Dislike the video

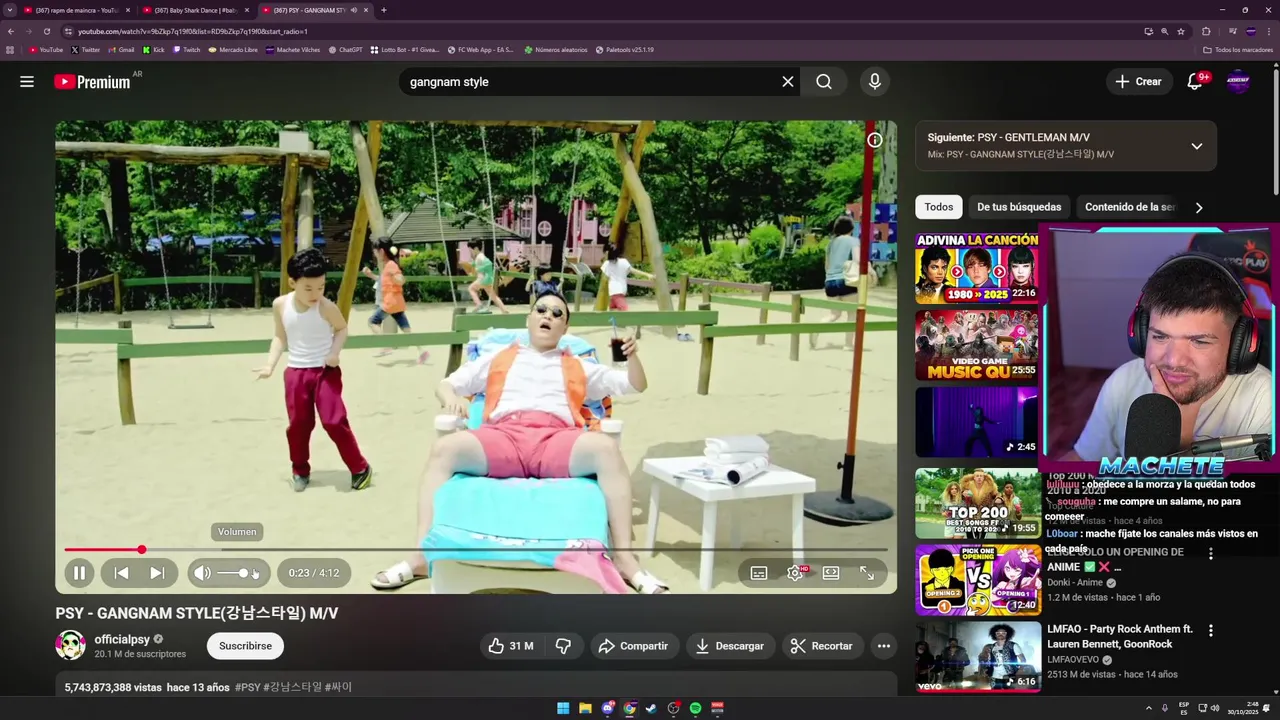563,646
